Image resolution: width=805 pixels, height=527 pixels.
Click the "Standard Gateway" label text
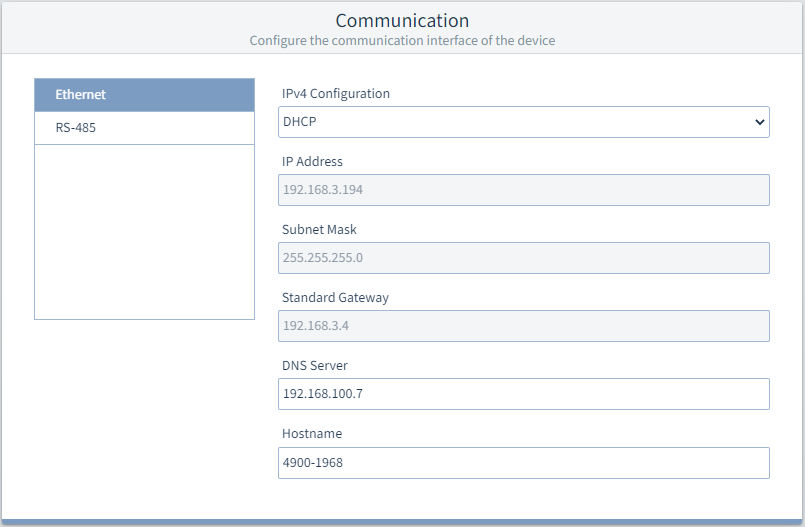coord(335,298)
